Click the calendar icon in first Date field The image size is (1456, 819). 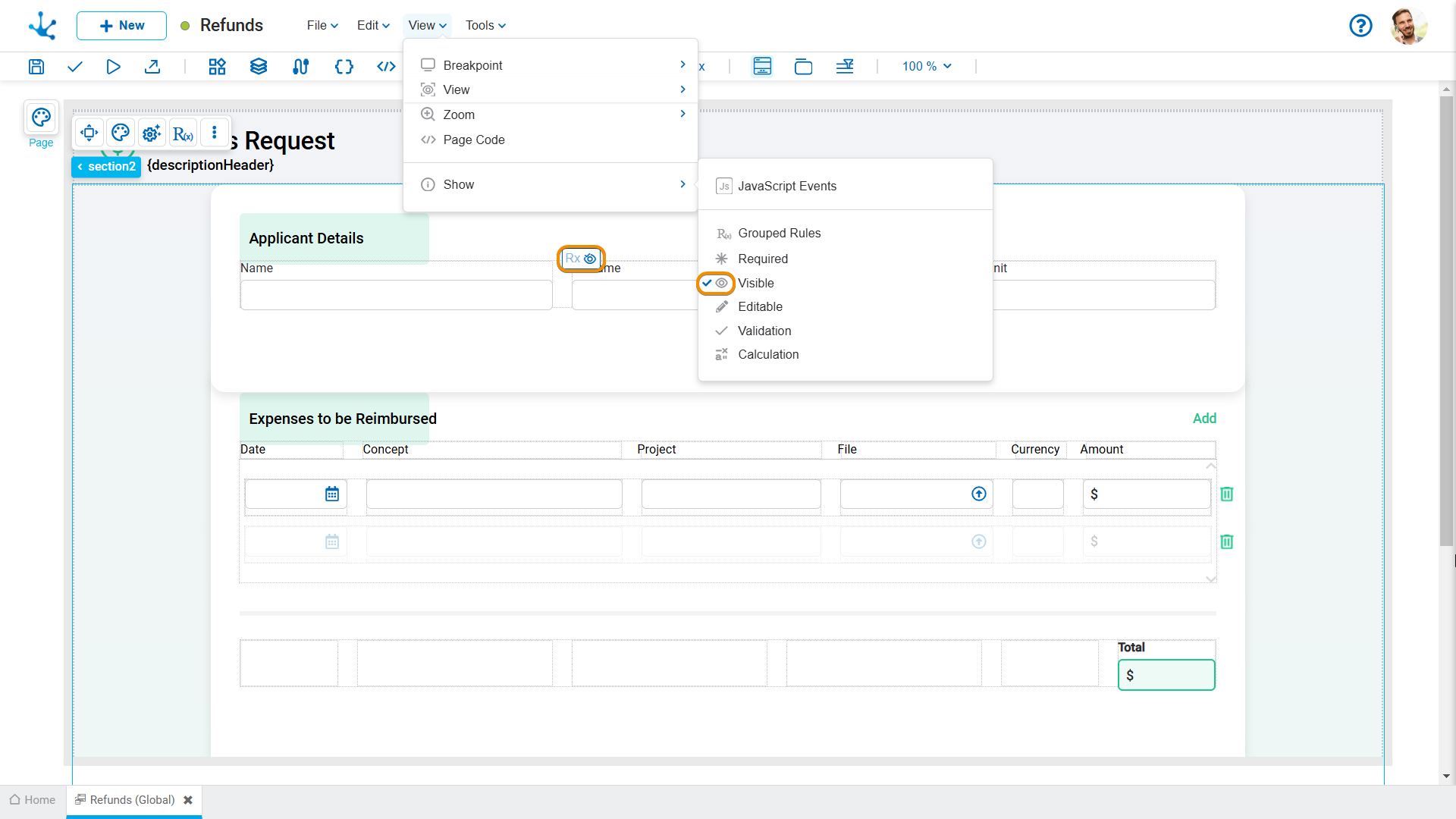[x=332, y=494]
